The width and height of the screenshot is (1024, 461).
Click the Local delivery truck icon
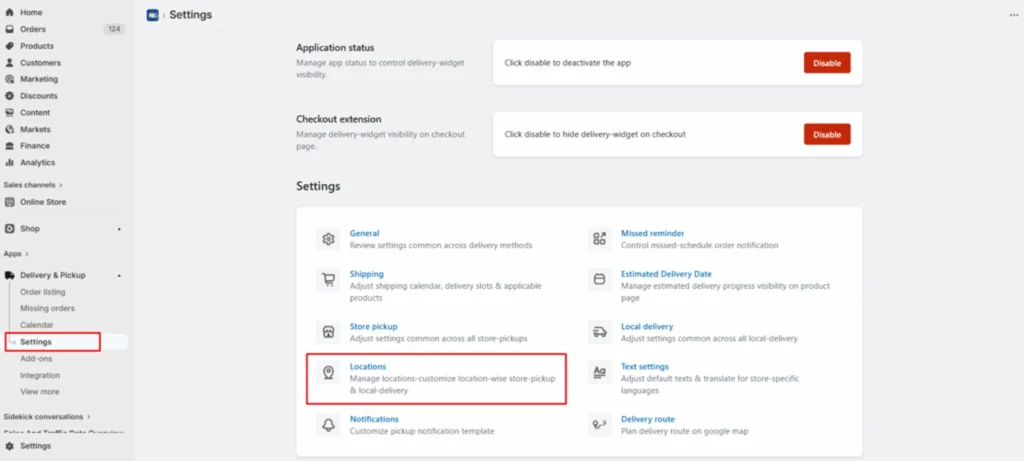(x=600, y=332)
